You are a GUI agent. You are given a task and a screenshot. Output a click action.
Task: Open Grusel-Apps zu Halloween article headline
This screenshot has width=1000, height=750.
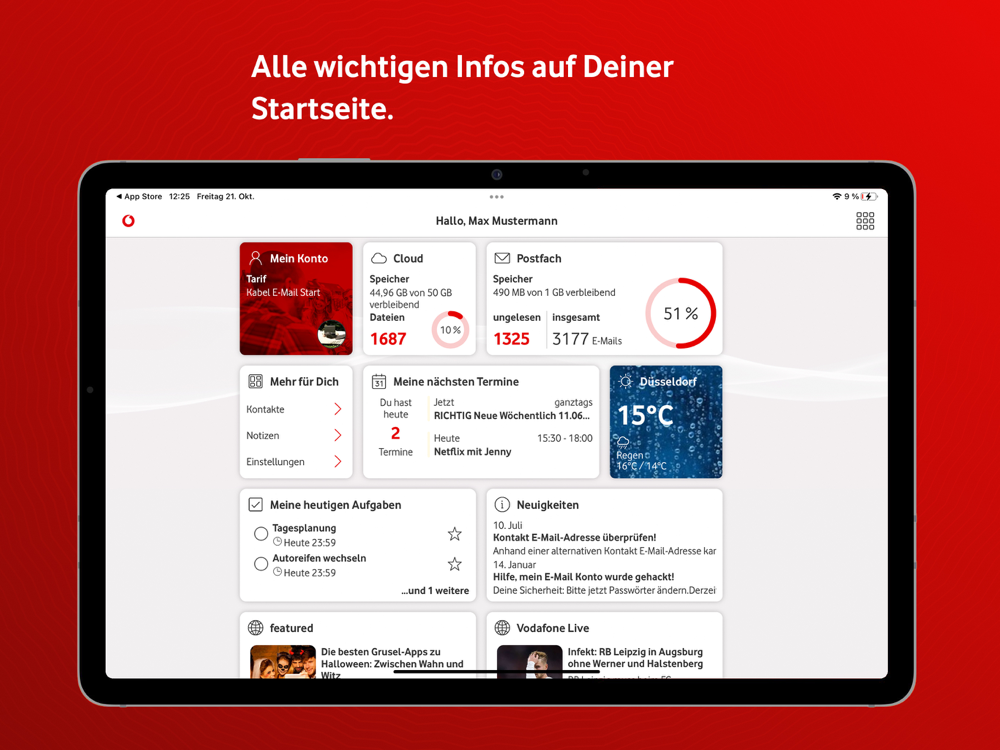pyautogui.click(x=393, y=663)
